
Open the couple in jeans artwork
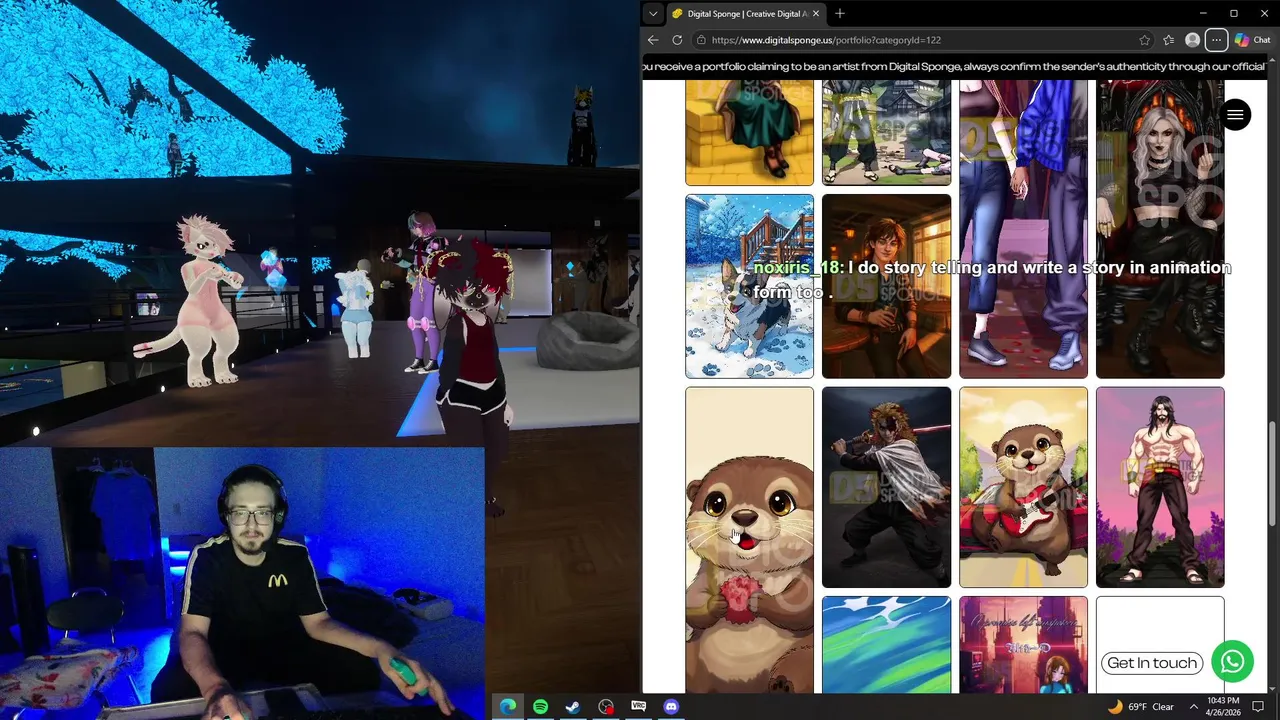pos(1023,229)
